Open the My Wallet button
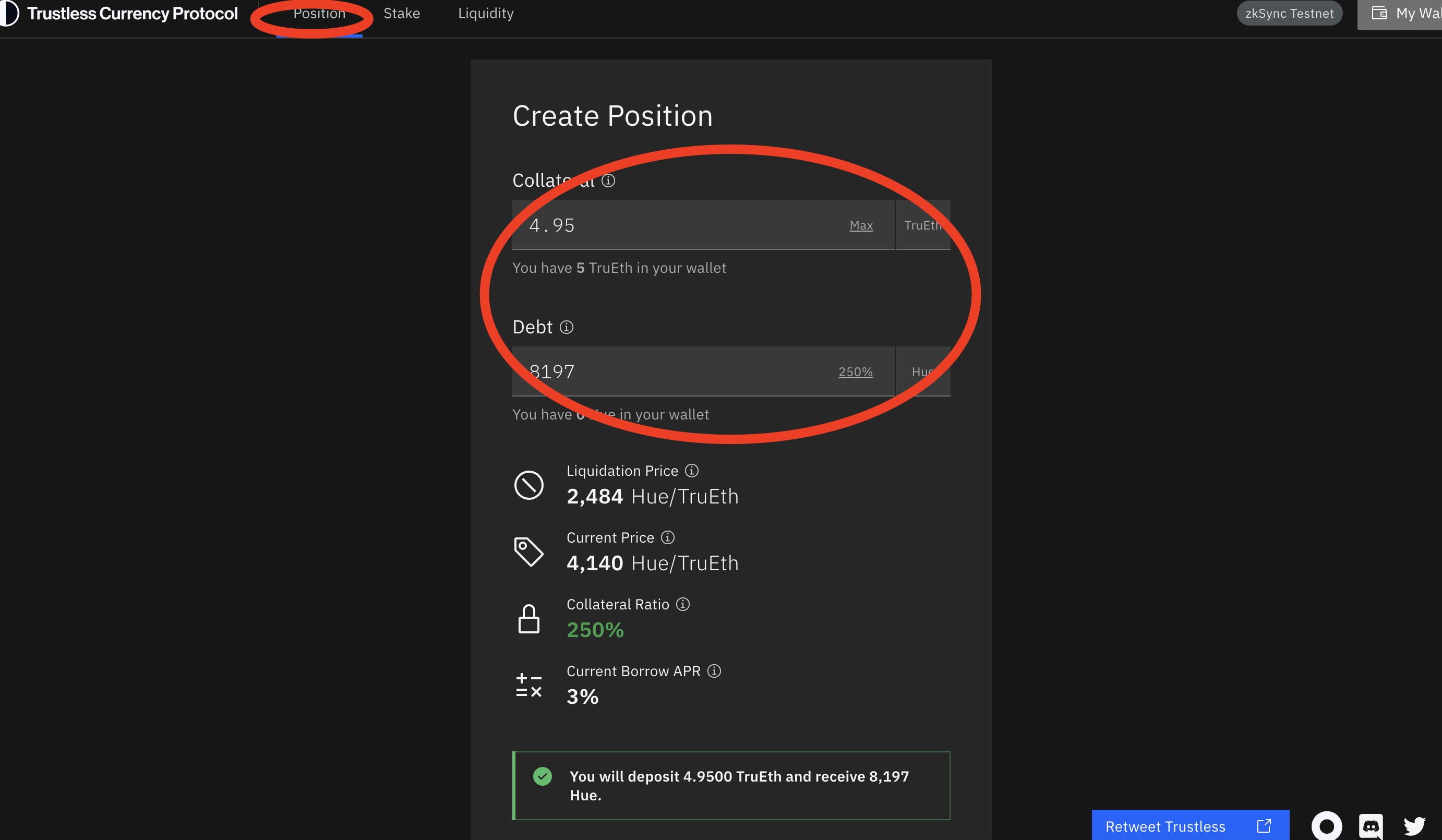The image size is (1442, 840). [x=1406, y=14]
